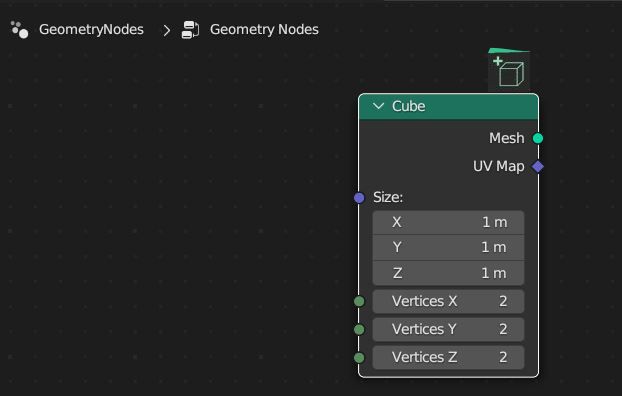Click the Mesh output label

coord(507,138)
